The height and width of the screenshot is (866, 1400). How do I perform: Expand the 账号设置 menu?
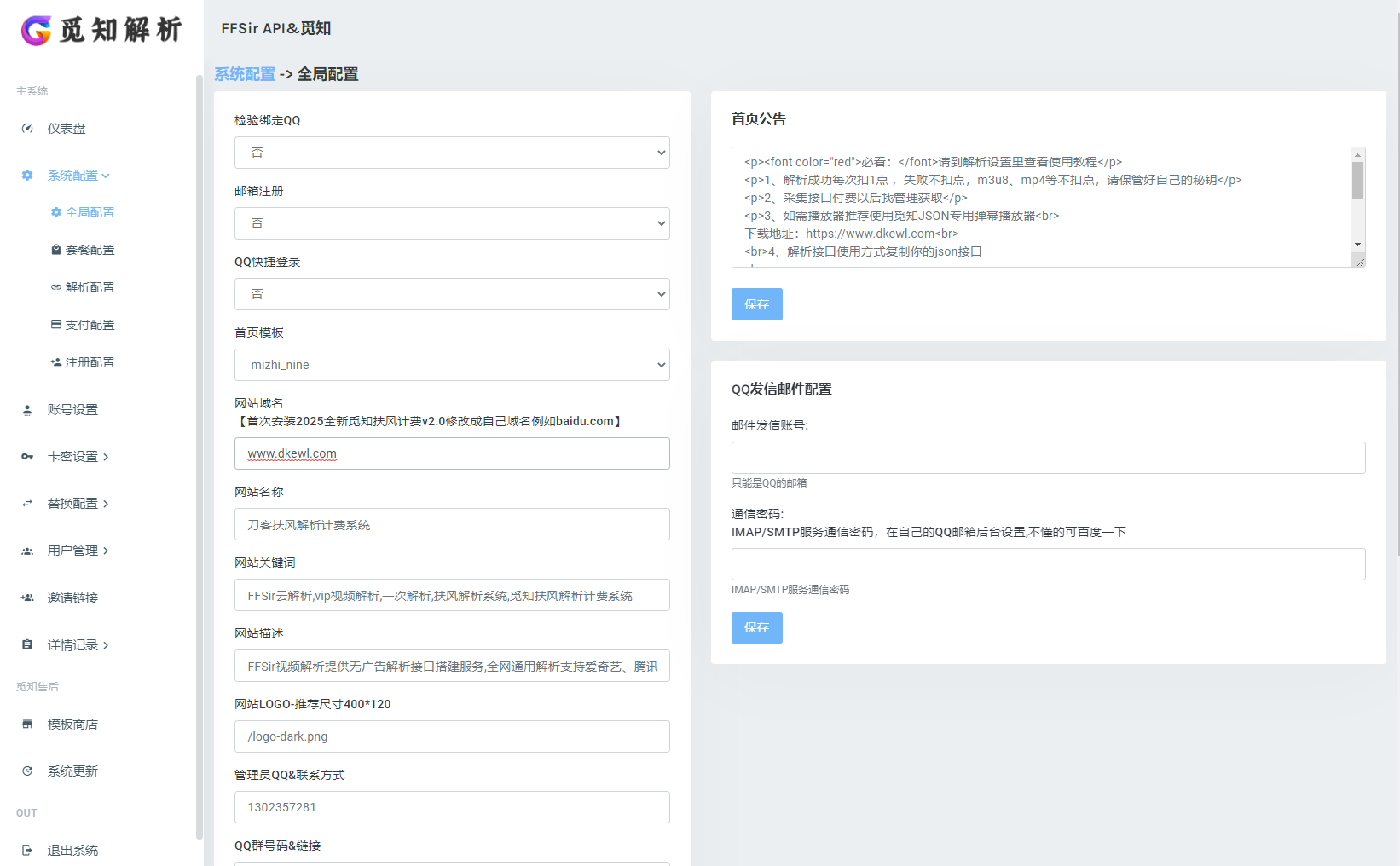(x=72, y=409)
